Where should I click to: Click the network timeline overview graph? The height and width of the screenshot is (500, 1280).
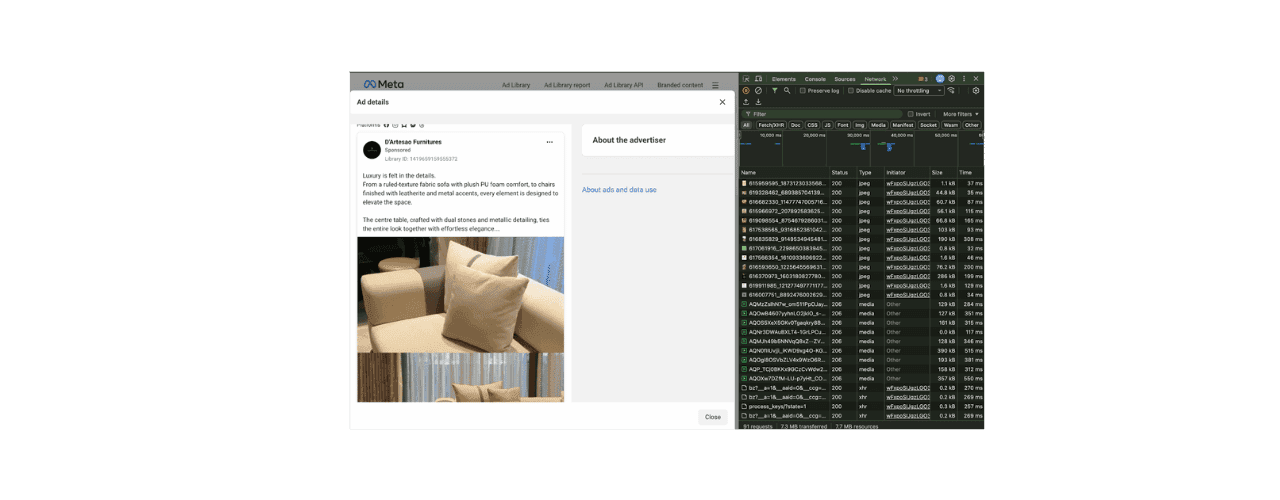(861, 148)
